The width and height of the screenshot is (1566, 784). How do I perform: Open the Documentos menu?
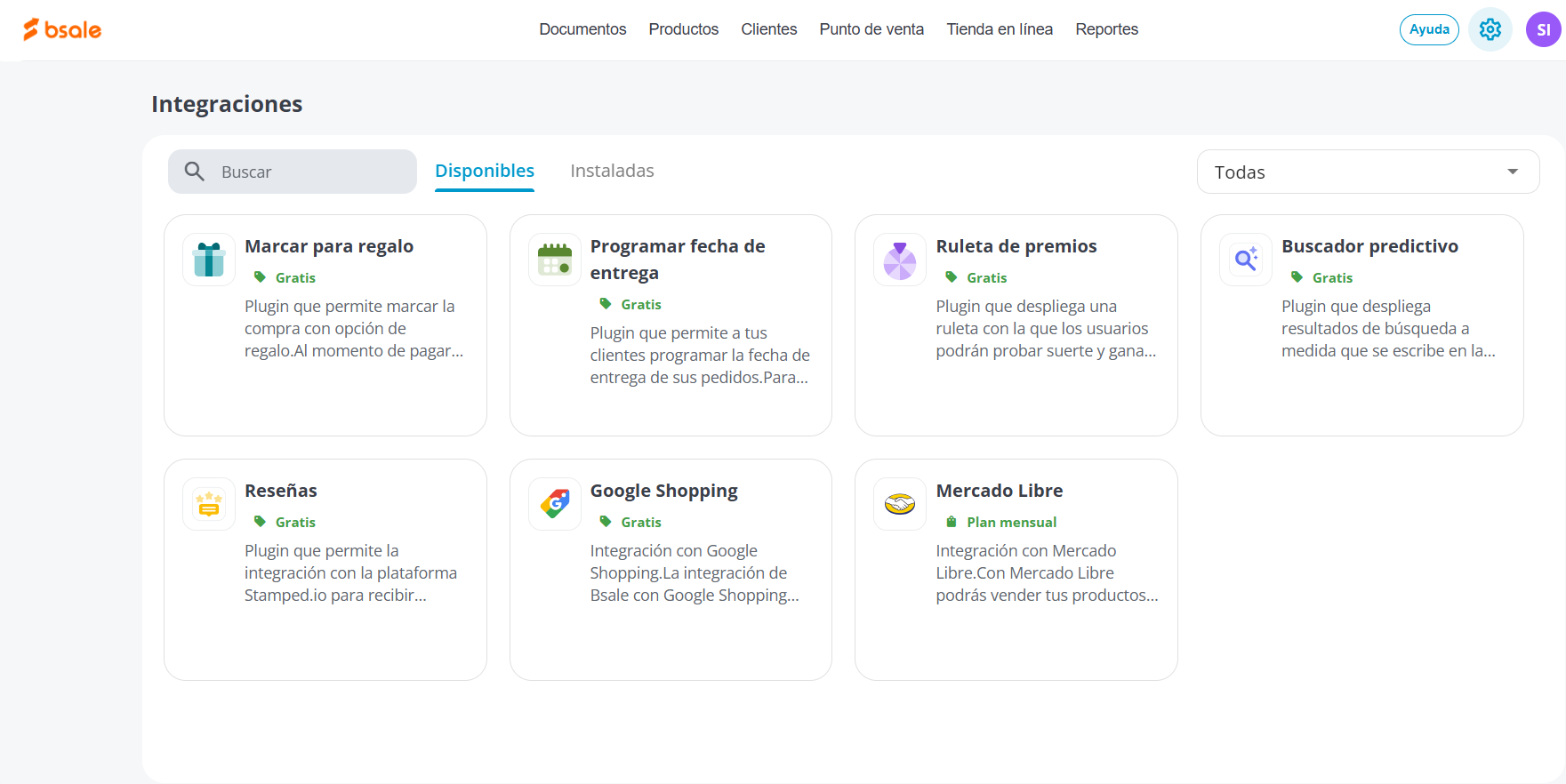coord(582,29)
